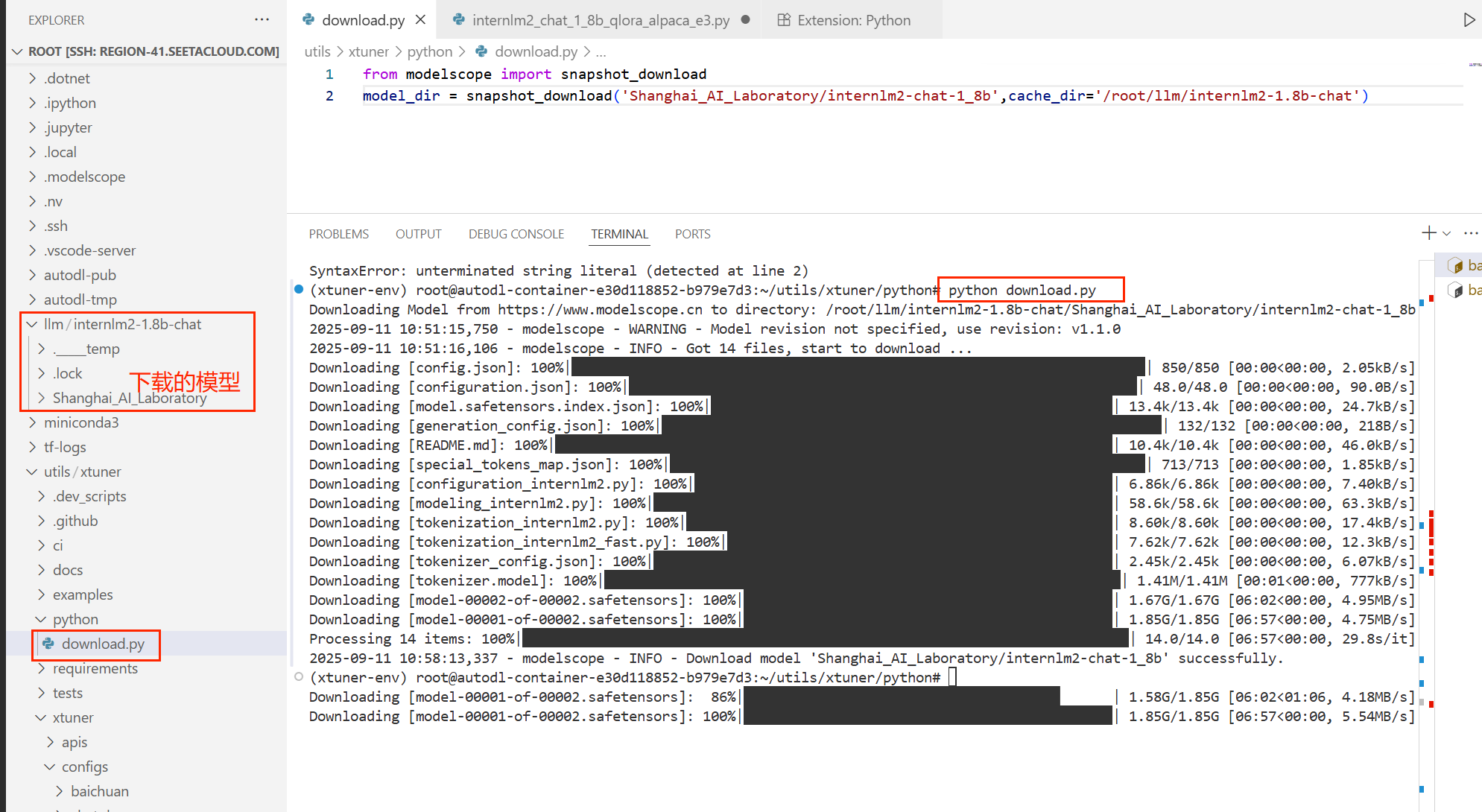
Task: Expand the .jupyter folder
Action: point(146,127)
